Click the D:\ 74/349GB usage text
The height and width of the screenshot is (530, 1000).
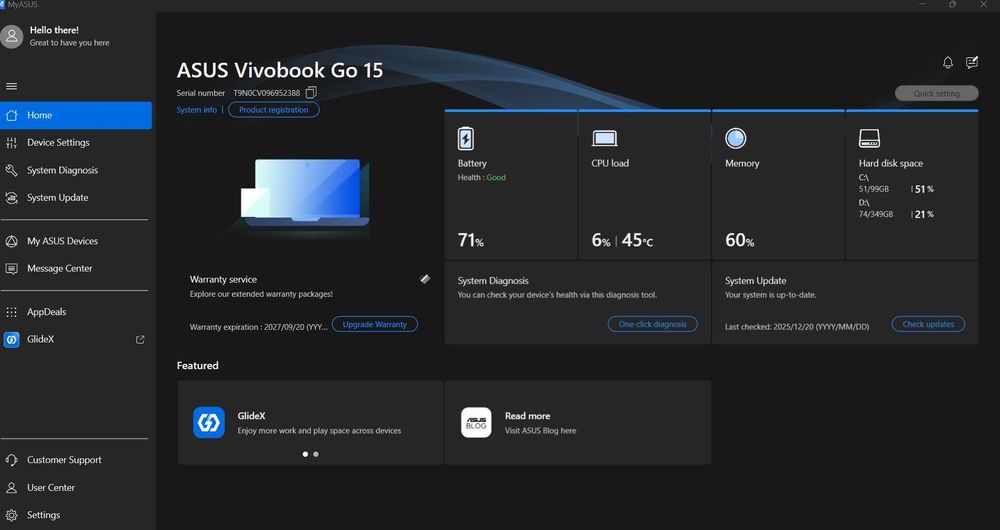pos(876,214)
